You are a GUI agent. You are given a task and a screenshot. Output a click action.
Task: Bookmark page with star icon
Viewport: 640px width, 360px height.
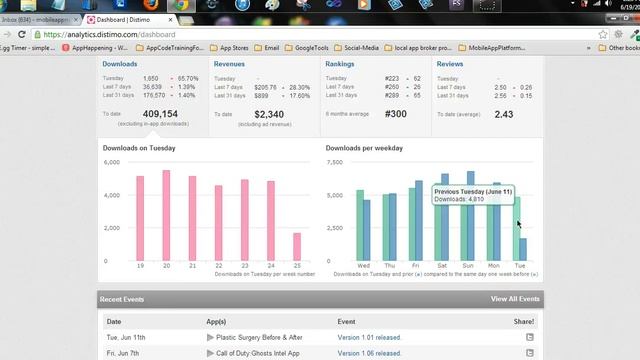click(x=602, y=35)
